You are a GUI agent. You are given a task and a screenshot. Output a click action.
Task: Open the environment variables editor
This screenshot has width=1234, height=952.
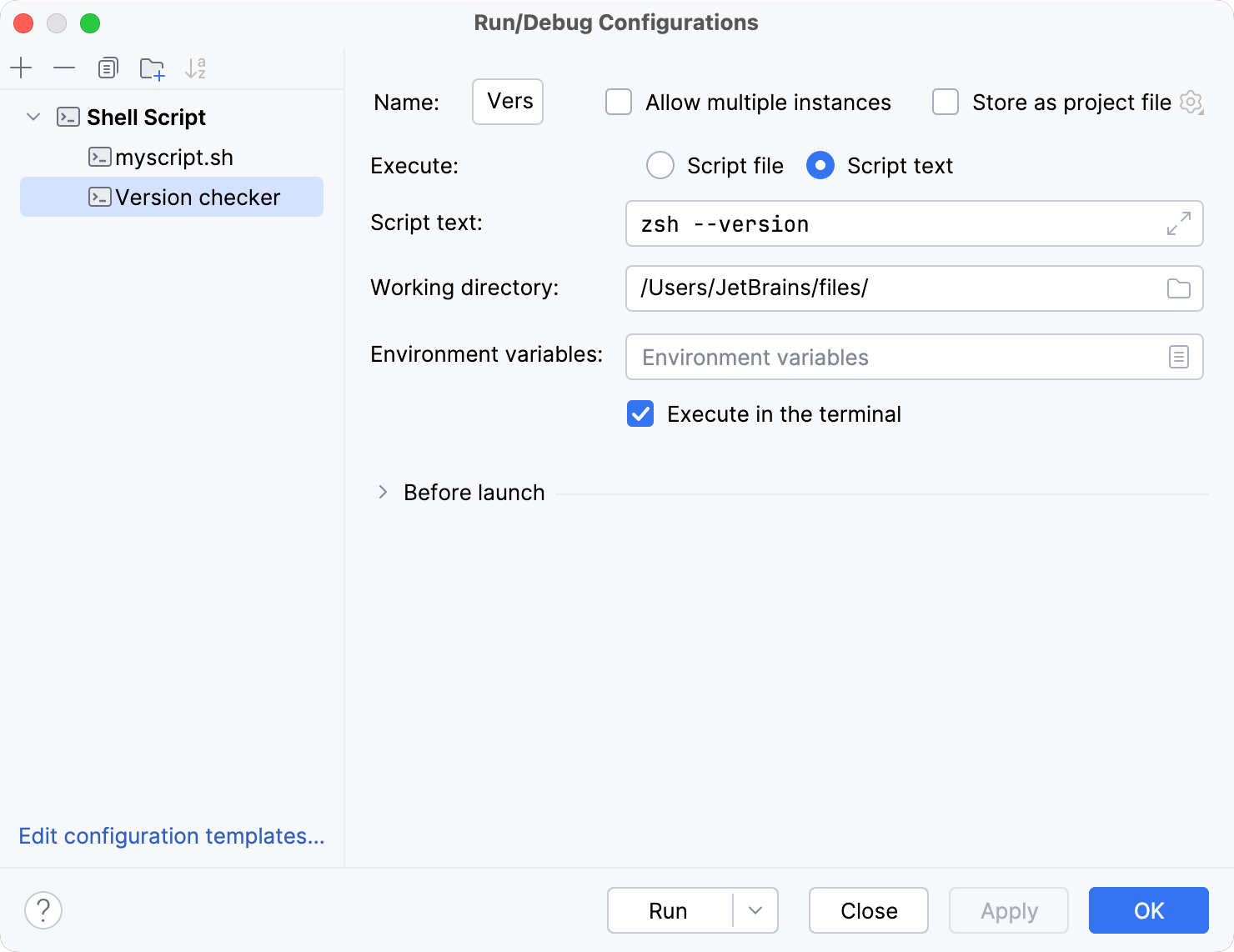(x=1178, y=357)
